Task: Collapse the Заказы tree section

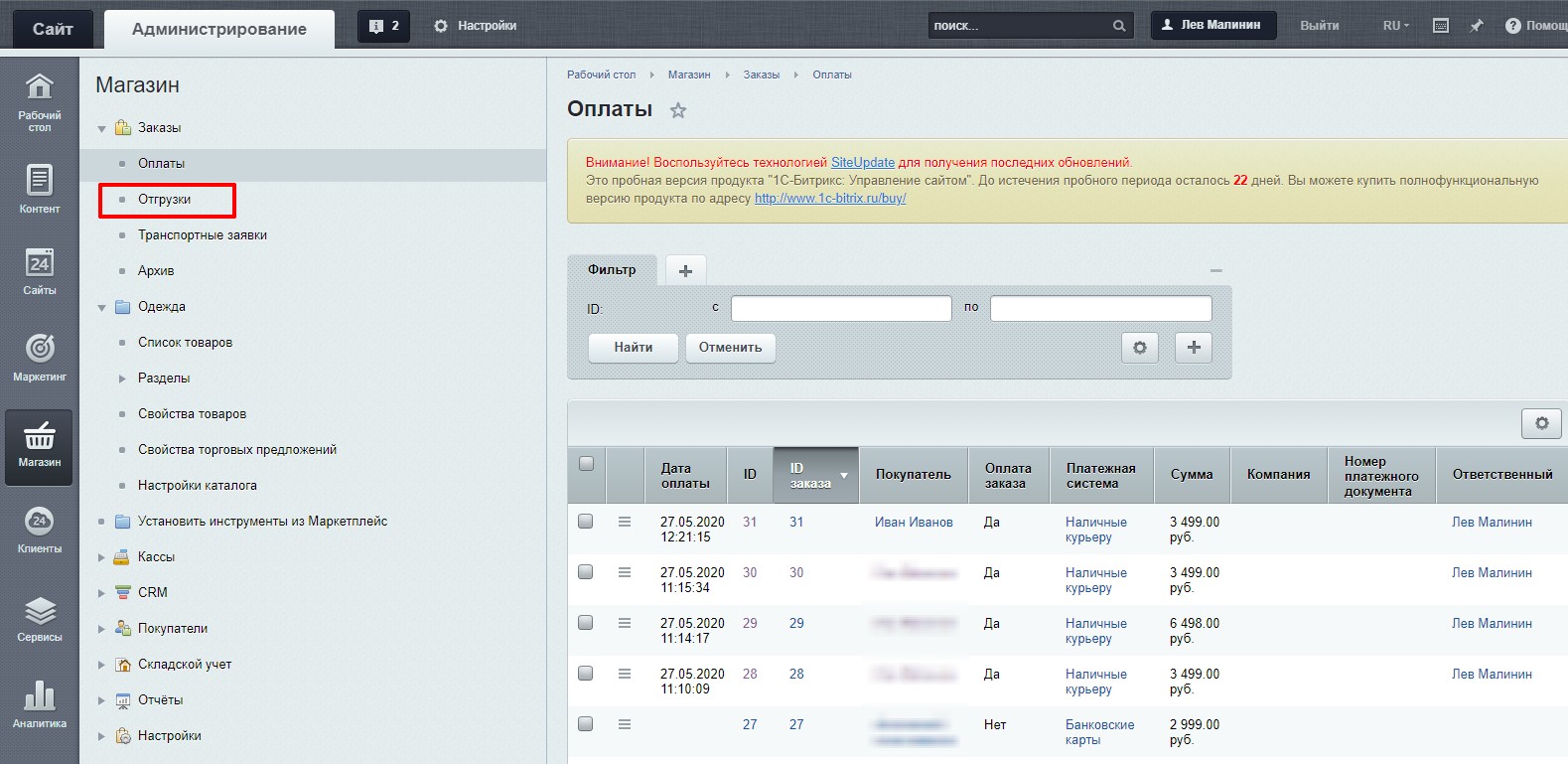Action: point(101,128)
